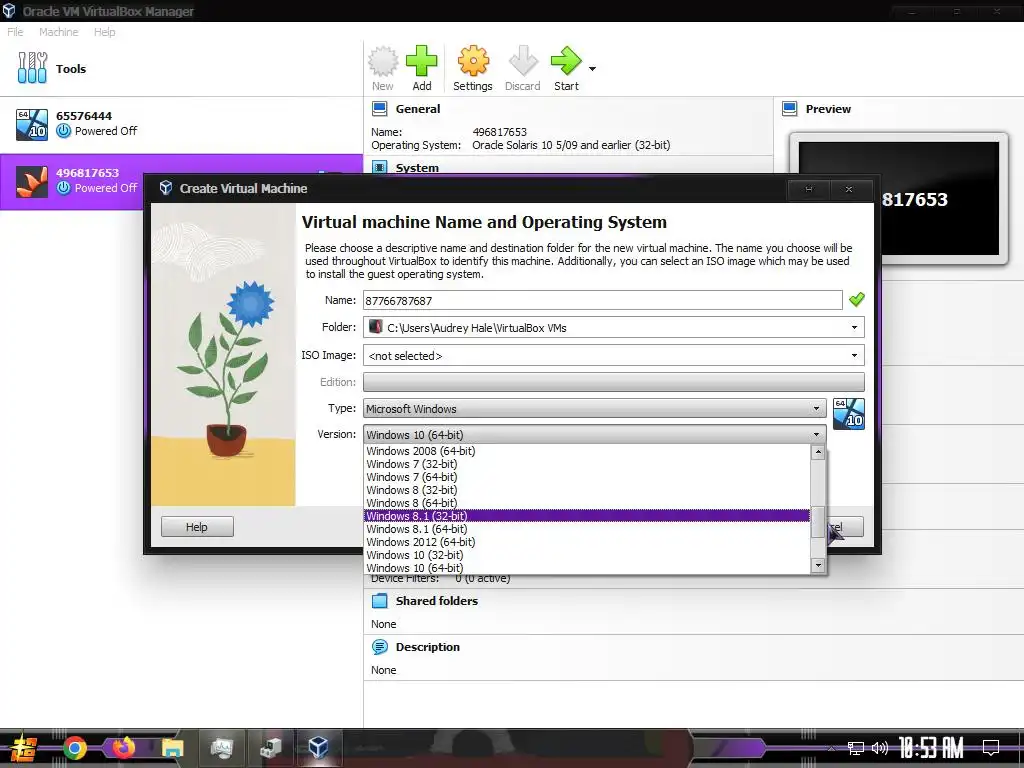Open the notification center icon
This screenshot has width=1024, height=768.
point(991,748)
